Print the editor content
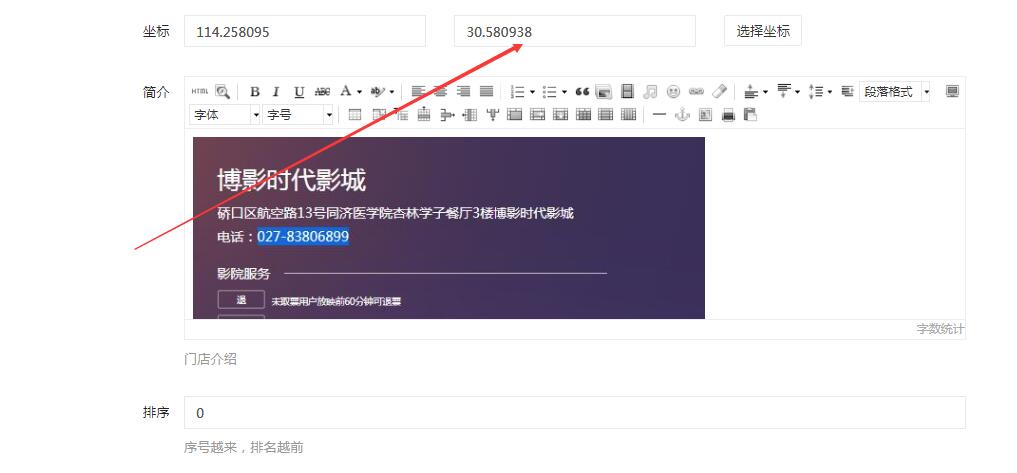The image size is (1017, 473). 728,115
